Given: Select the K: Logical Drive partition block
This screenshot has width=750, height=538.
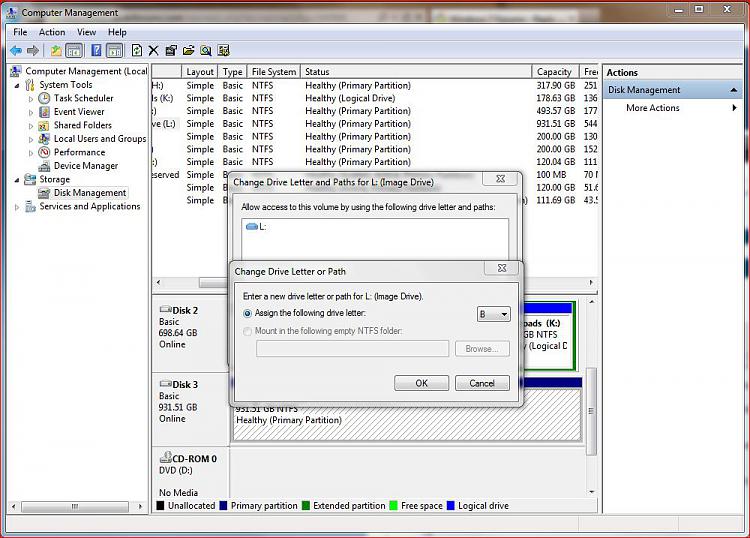Looking at the screenshot, I should 547,336.
